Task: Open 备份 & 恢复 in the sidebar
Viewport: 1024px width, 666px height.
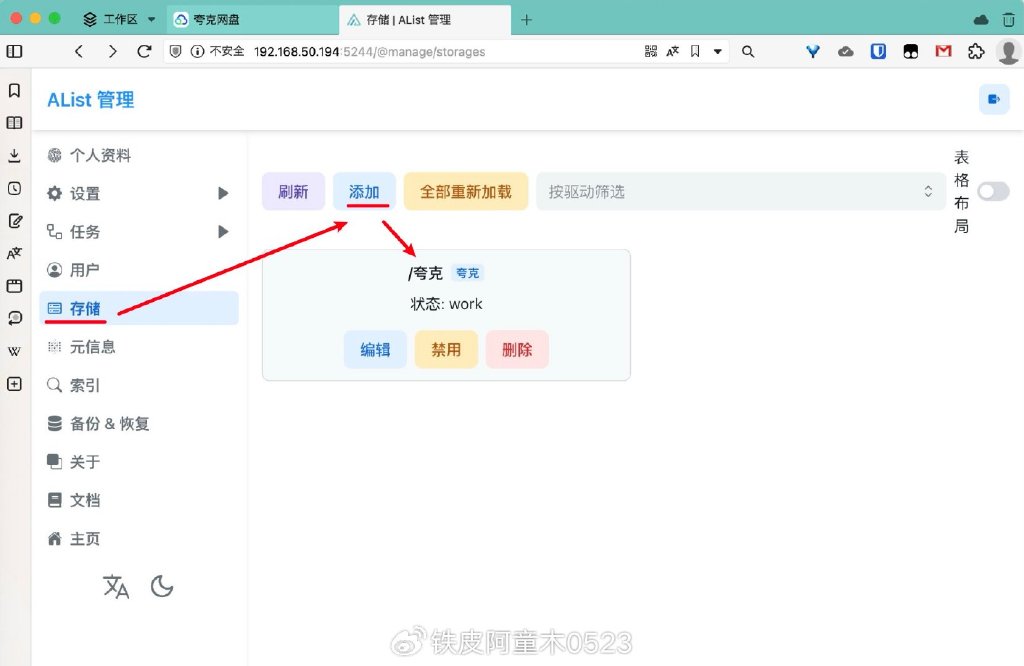Action: 138,424
